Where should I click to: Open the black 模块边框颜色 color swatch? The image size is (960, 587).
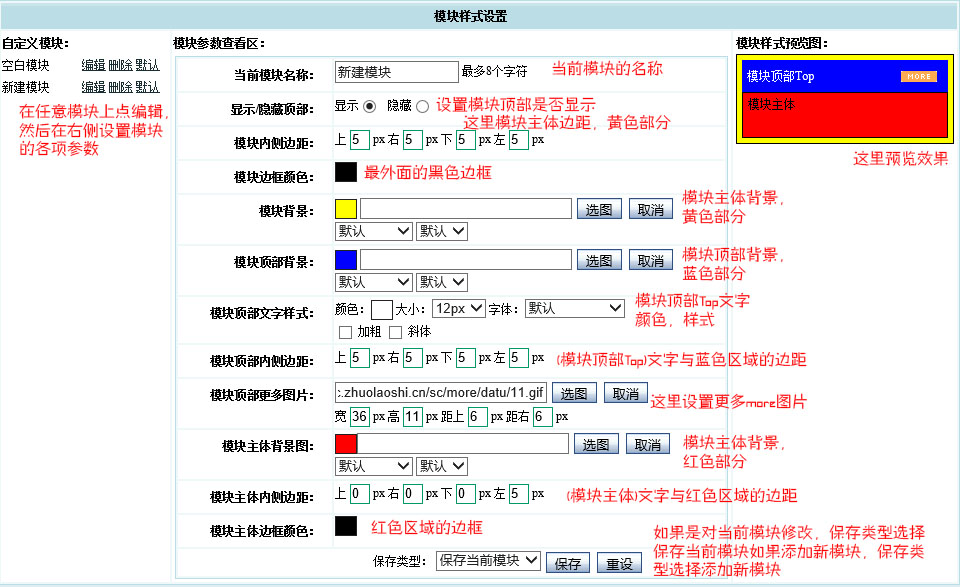(345, 172)
